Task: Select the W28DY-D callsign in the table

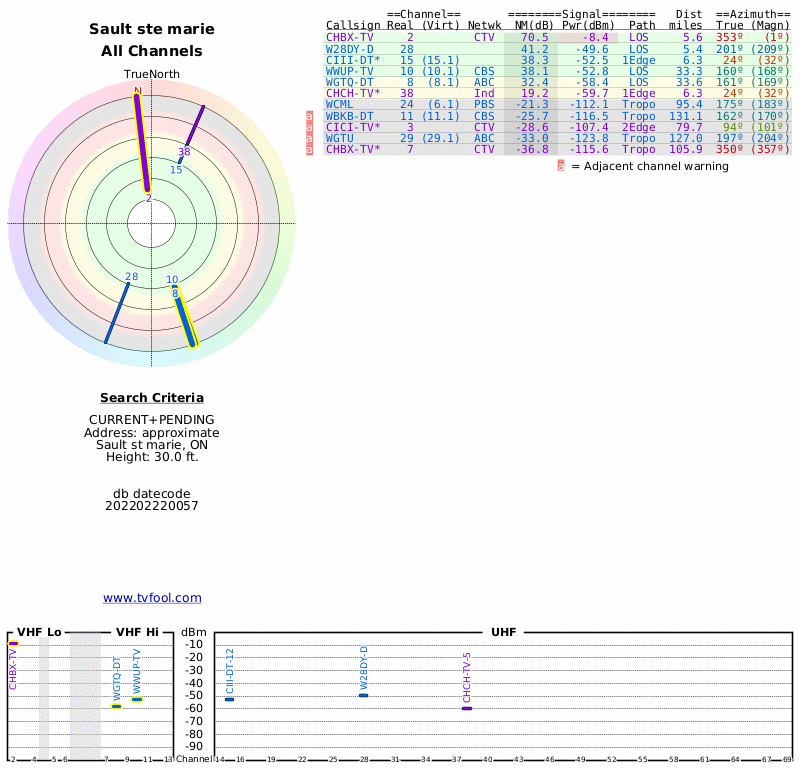Action: pos(350,48)
